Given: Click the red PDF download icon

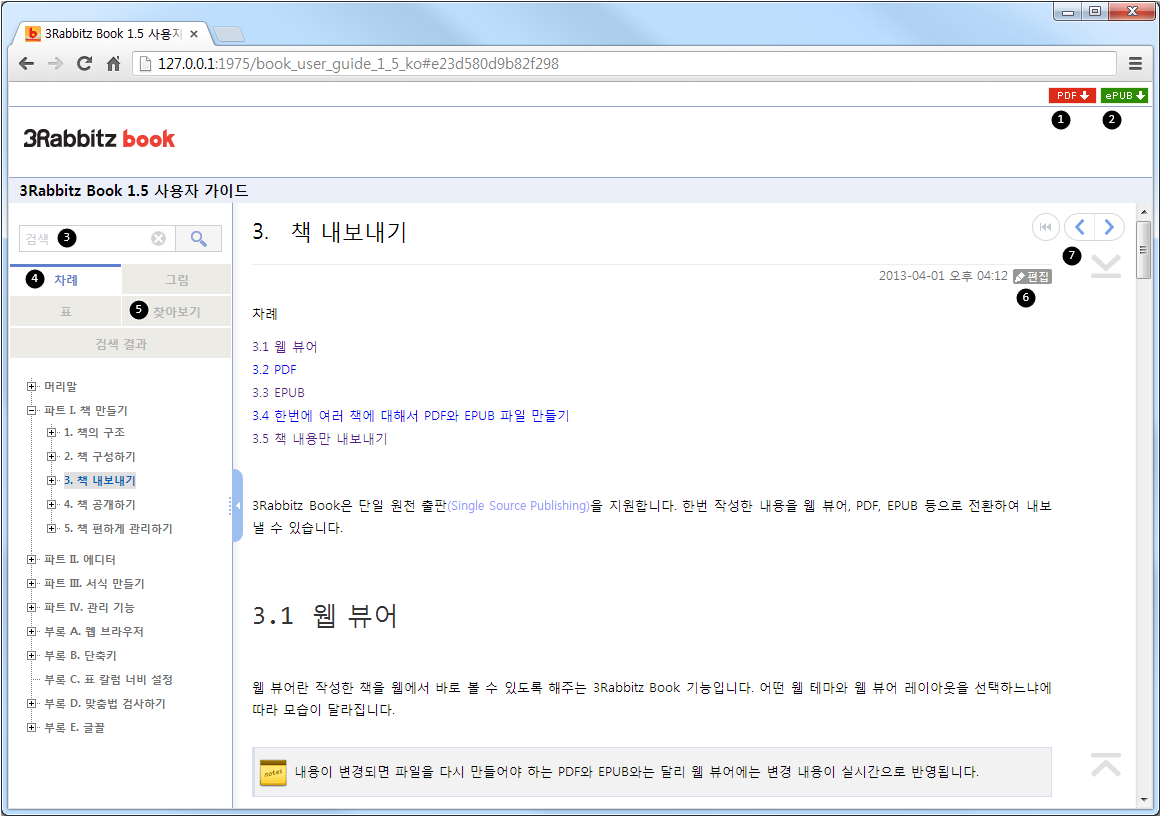Looking at the screenshot, I should click(x=1072, y=96).
